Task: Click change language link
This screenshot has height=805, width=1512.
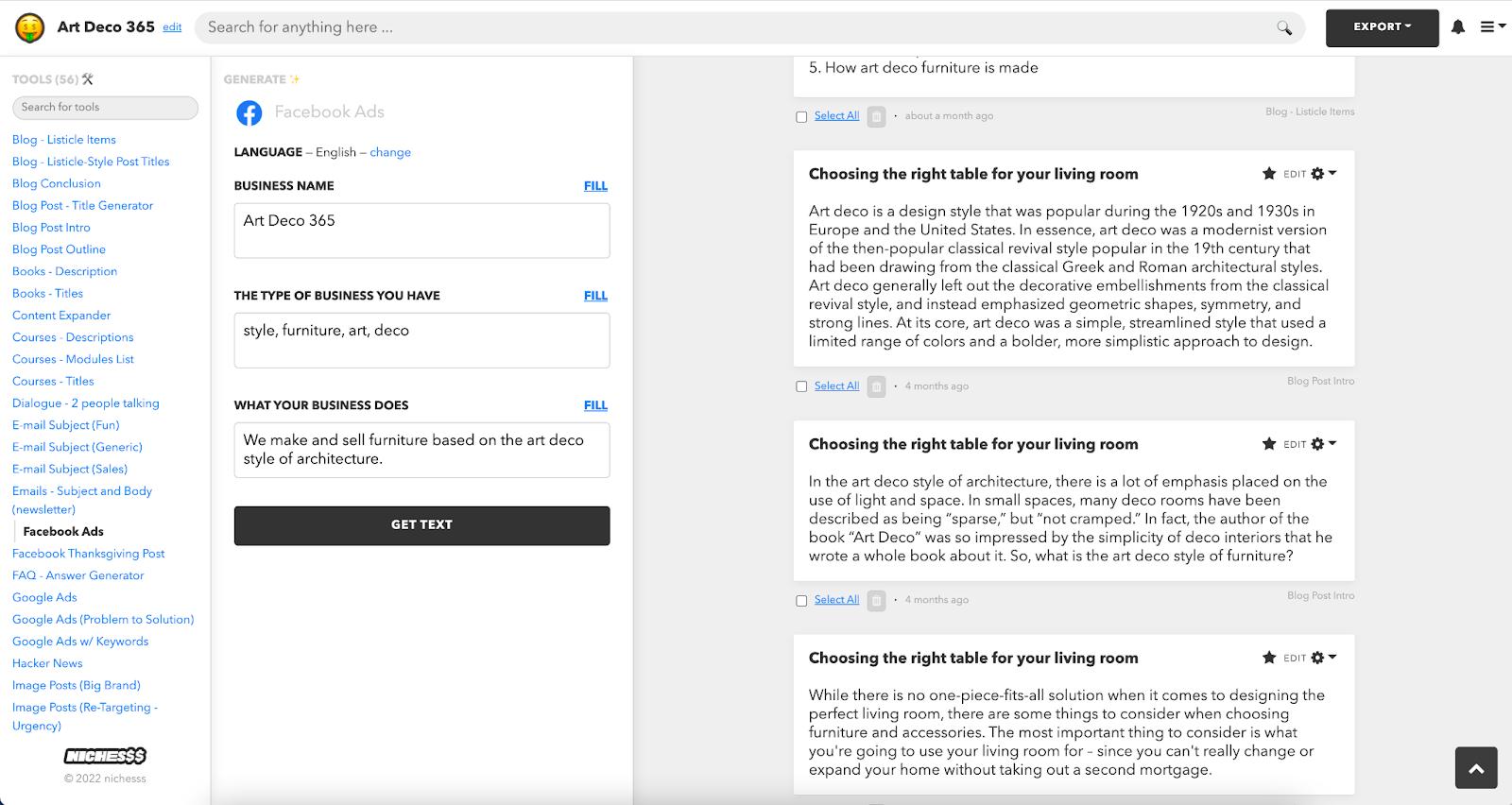Action: (390, 152)
